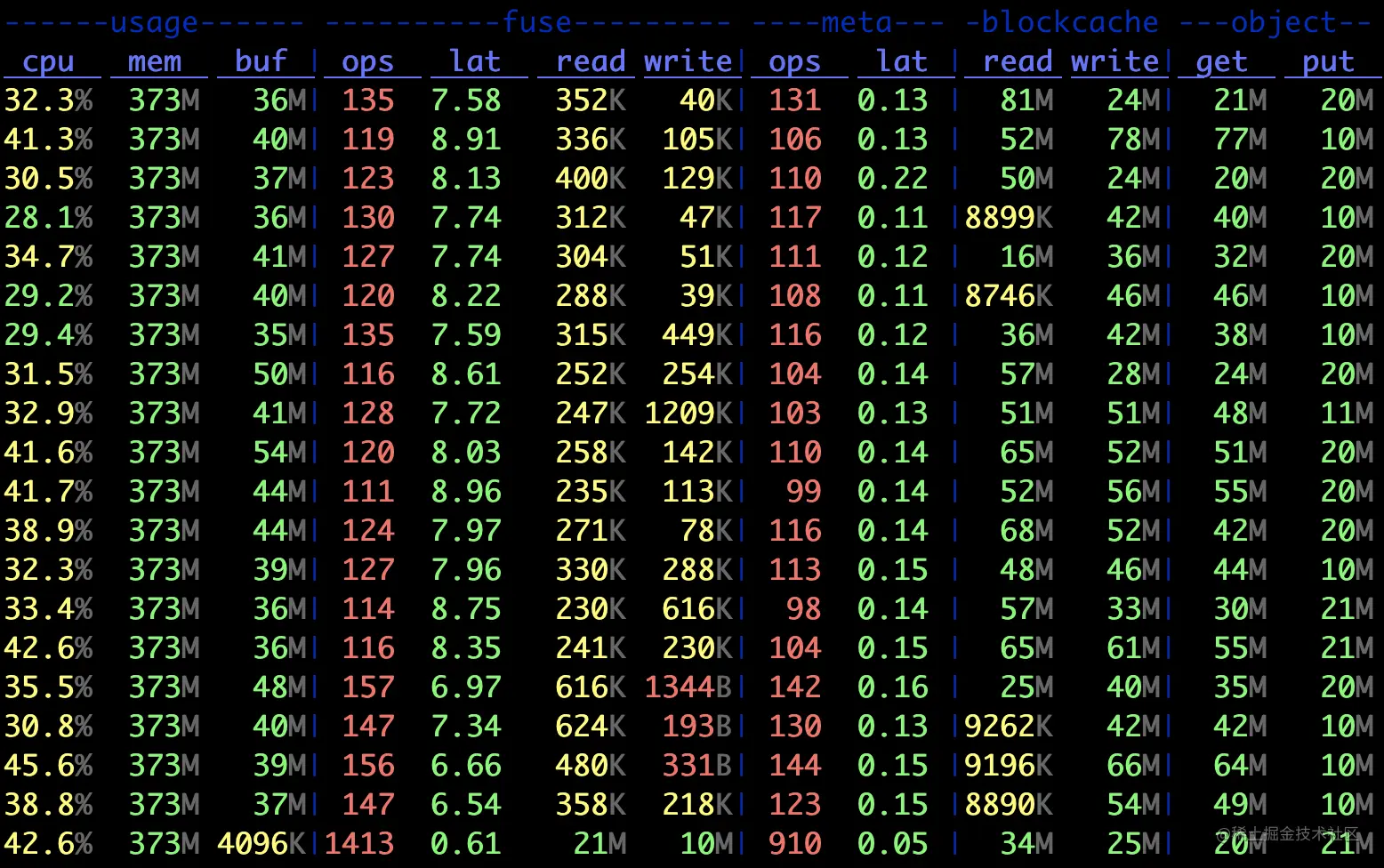Click the meta ops value 144
Viewport: 1384px width, 868px height.
(795, 766)
